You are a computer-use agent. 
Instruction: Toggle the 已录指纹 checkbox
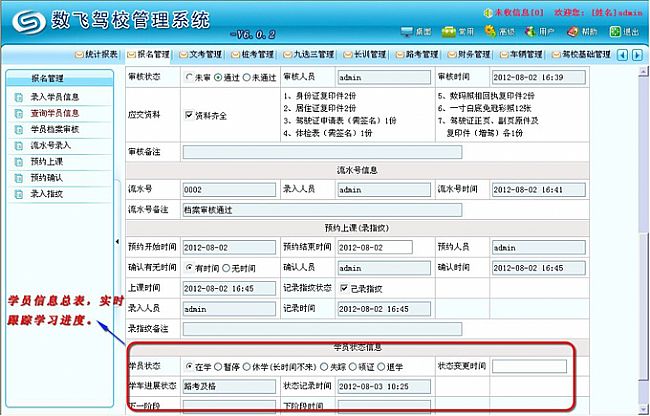click(344, 288)
